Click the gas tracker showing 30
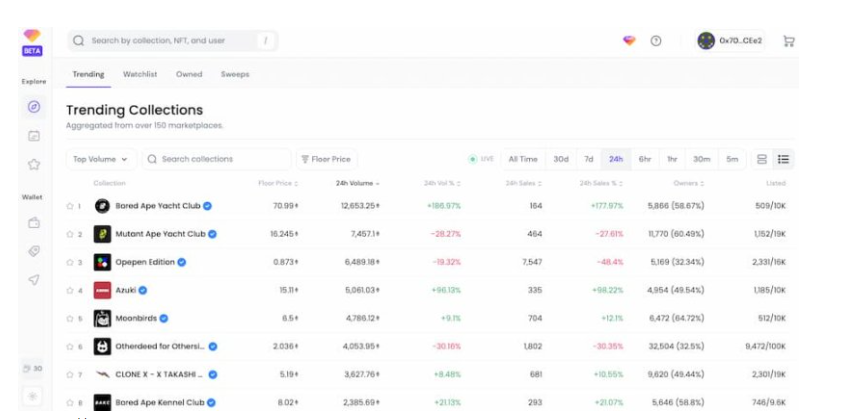 33,369
